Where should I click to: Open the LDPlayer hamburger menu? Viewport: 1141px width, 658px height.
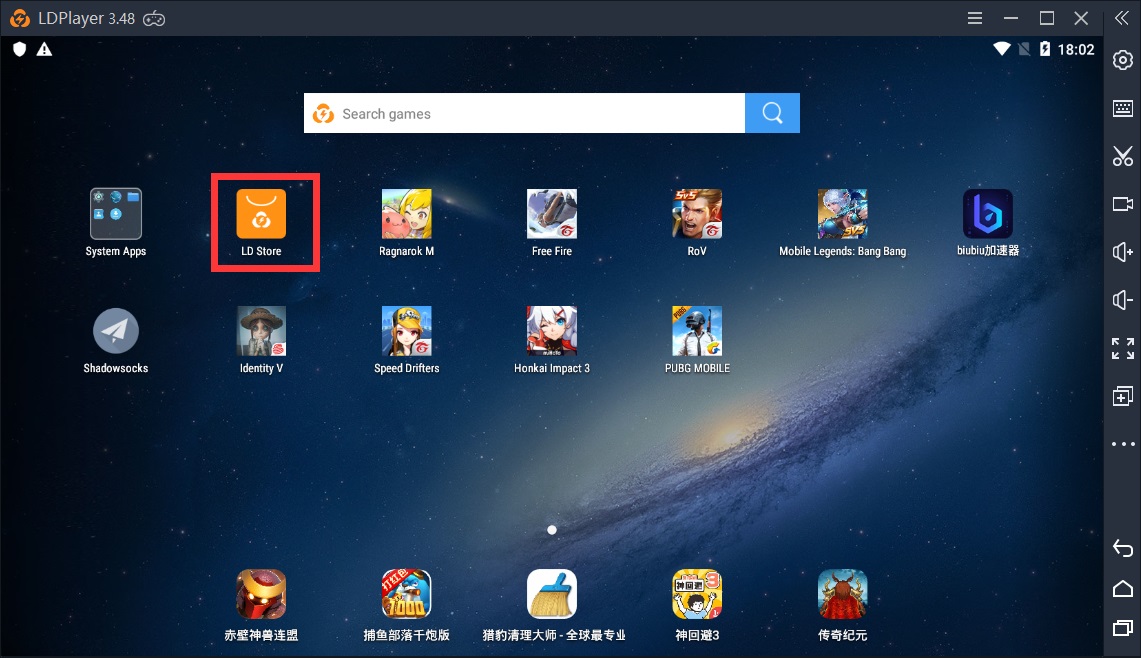point(973,17)
